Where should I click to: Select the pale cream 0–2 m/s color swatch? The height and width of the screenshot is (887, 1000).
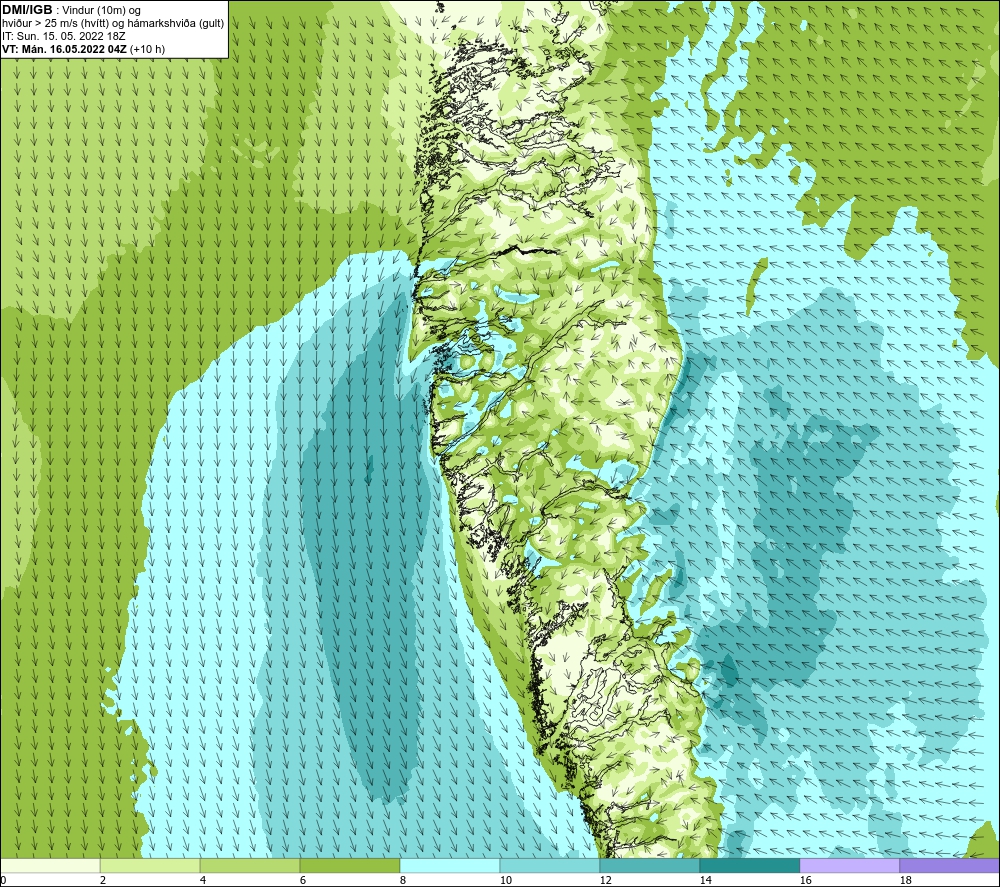(50, 865)
